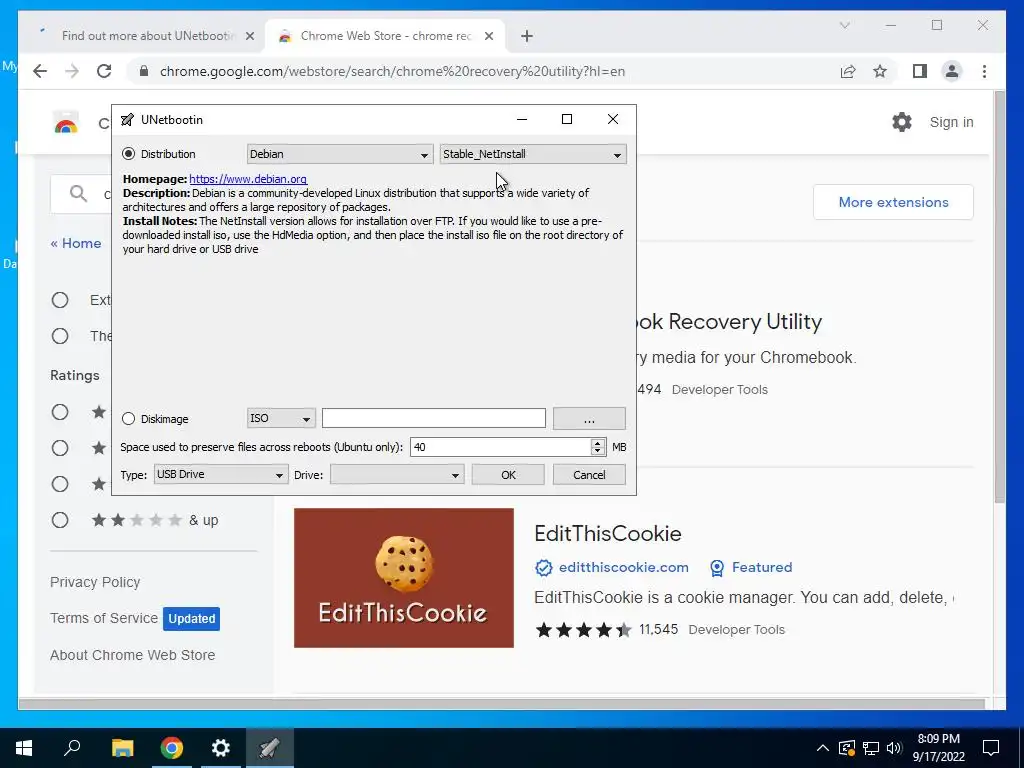Click the Chrome Web Store logo
The height and width of the screenshot is (768, 1024).
click(x=66, y=122)
